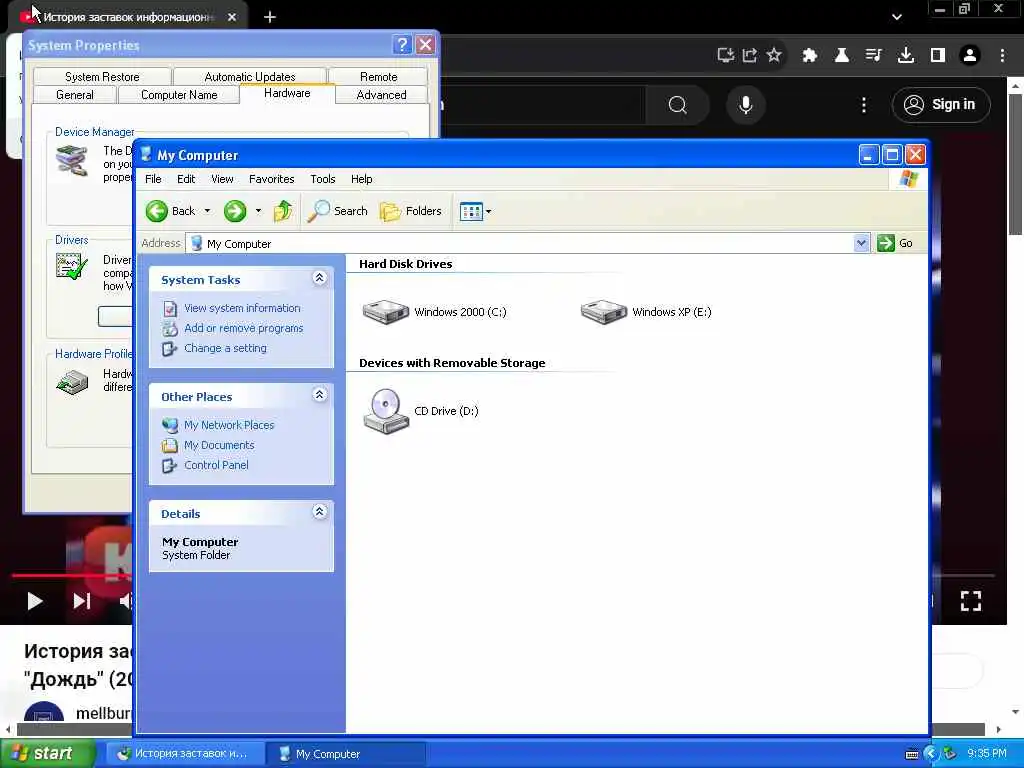Switch to My Computer taskbar button
The width and height of the screenshot is (1024, 768).
[x=346, y=754]
